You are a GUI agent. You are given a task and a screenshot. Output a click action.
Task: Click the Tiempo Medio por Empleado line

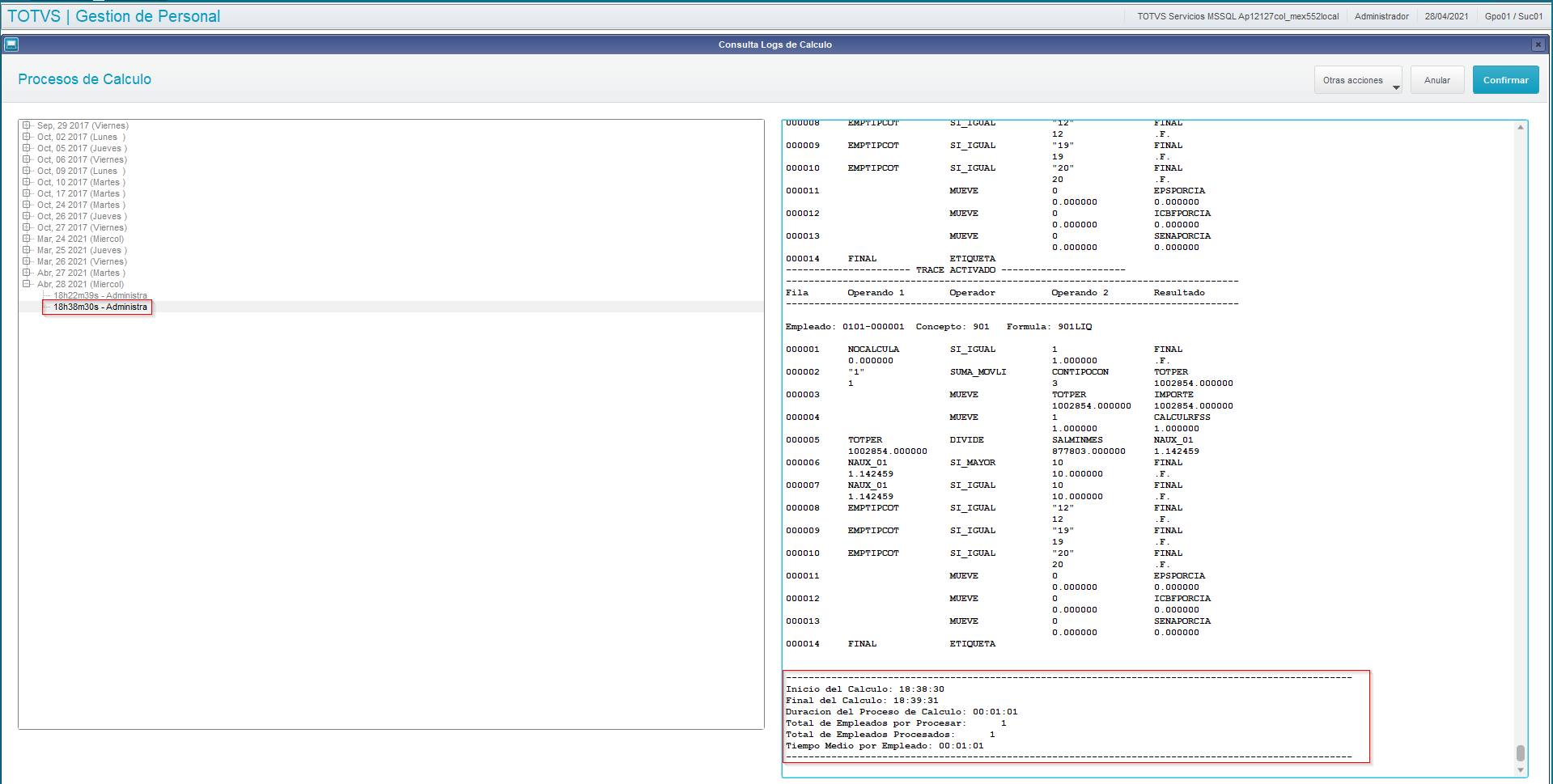click(x=885, y=746)
